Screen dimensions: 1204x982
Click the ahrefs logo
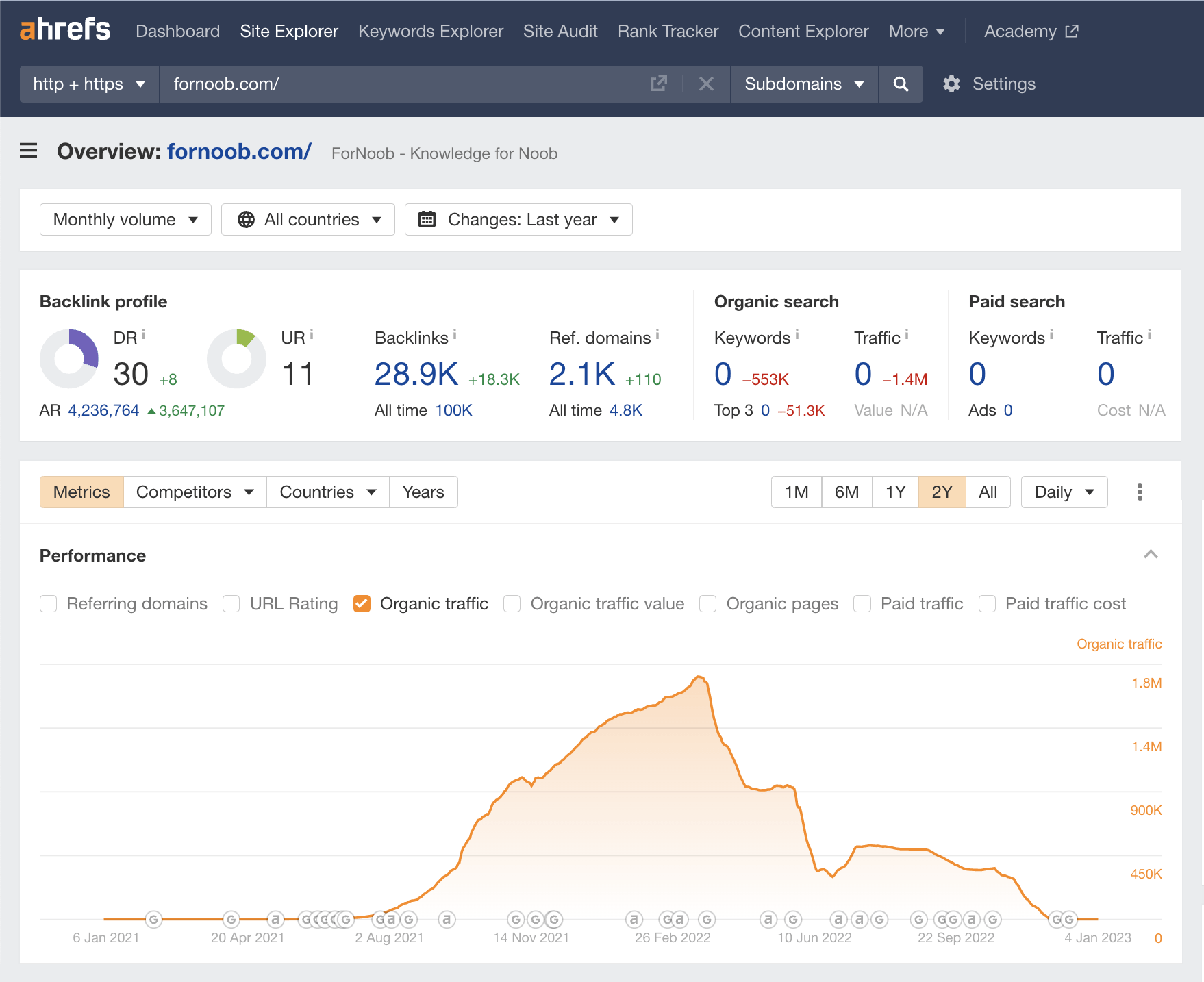point(65,29)
